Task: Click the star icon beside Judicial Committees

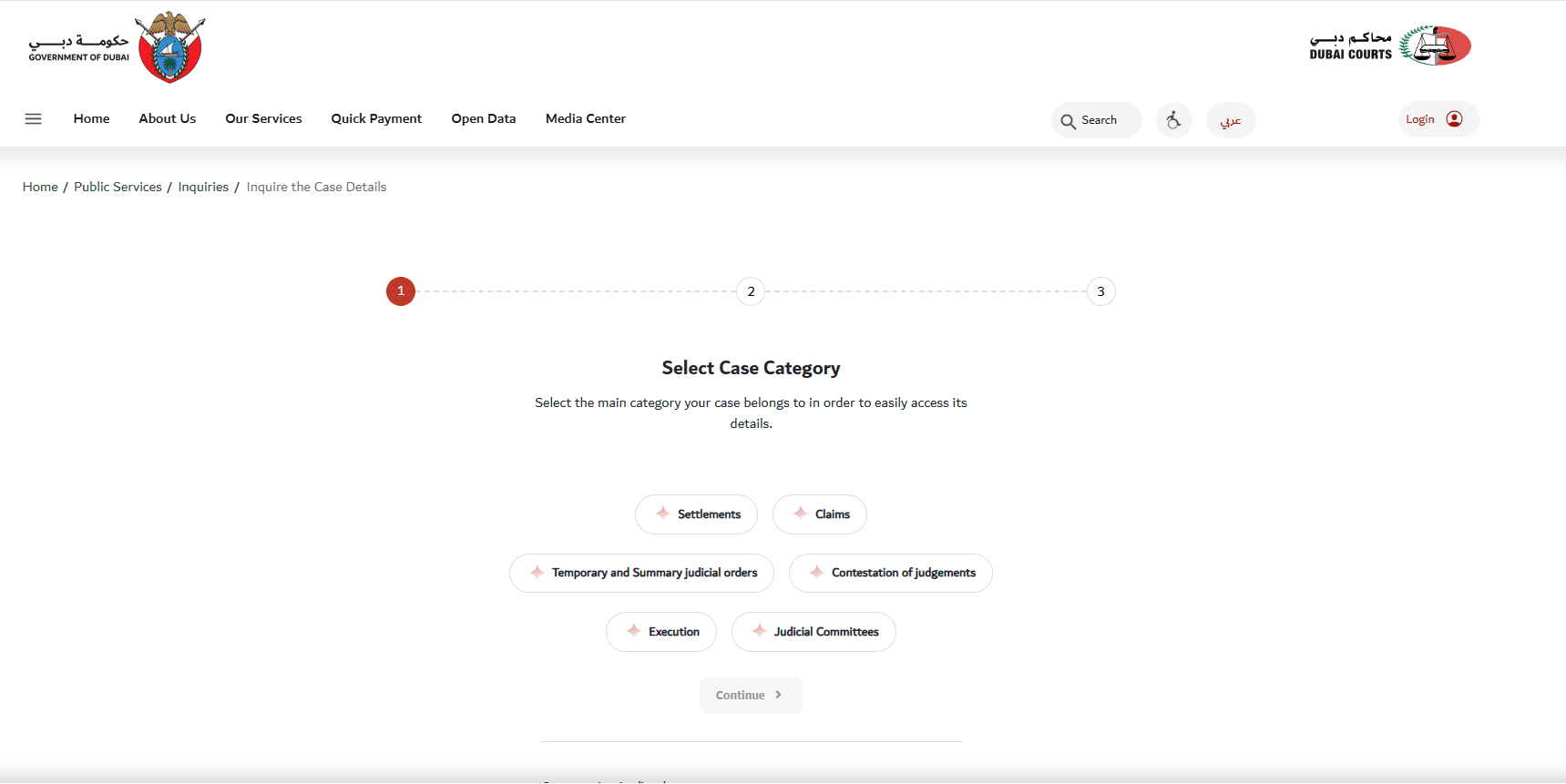Action: pos(760,630)
